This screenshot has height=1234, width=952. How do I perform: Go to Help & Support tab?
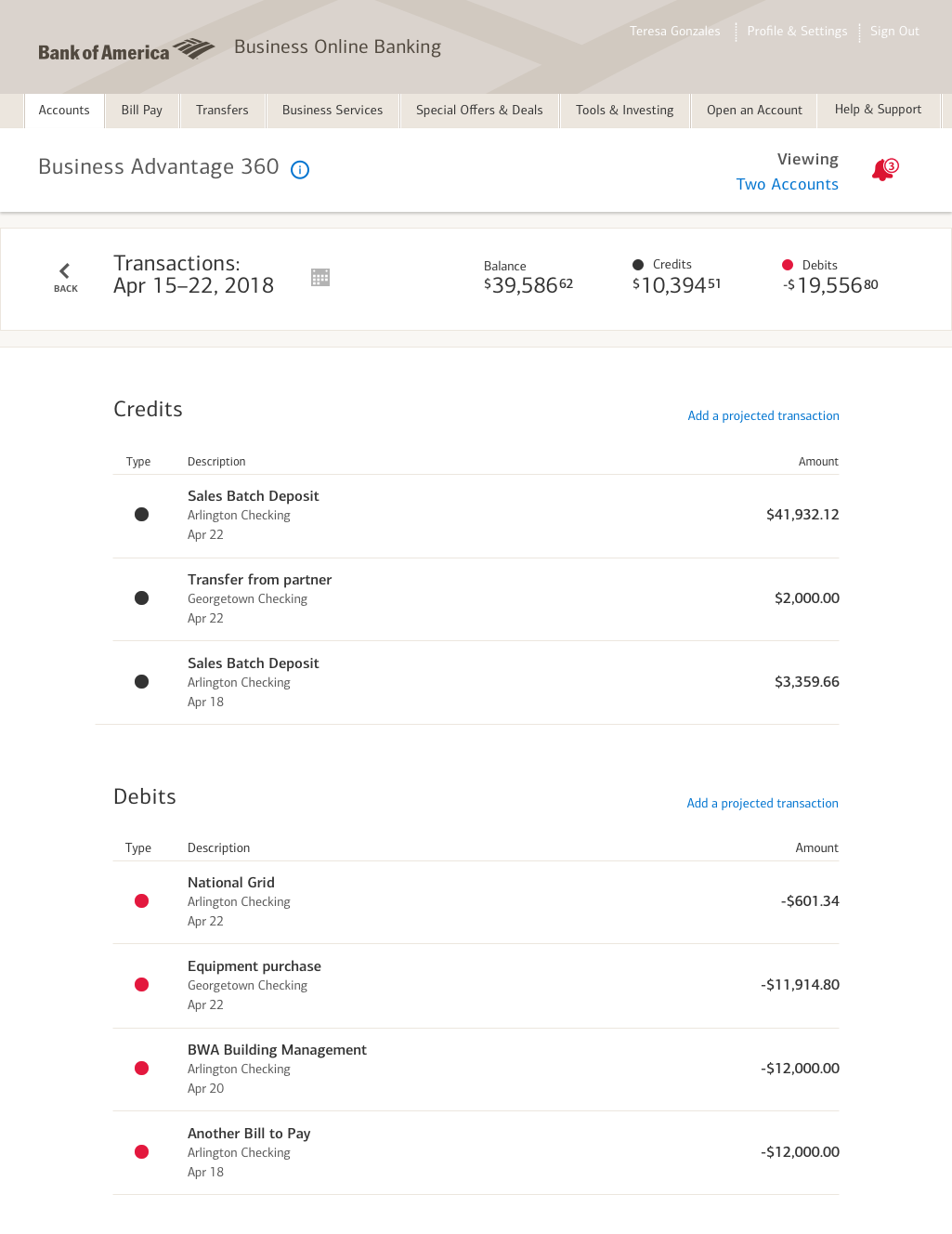(878, 110)
